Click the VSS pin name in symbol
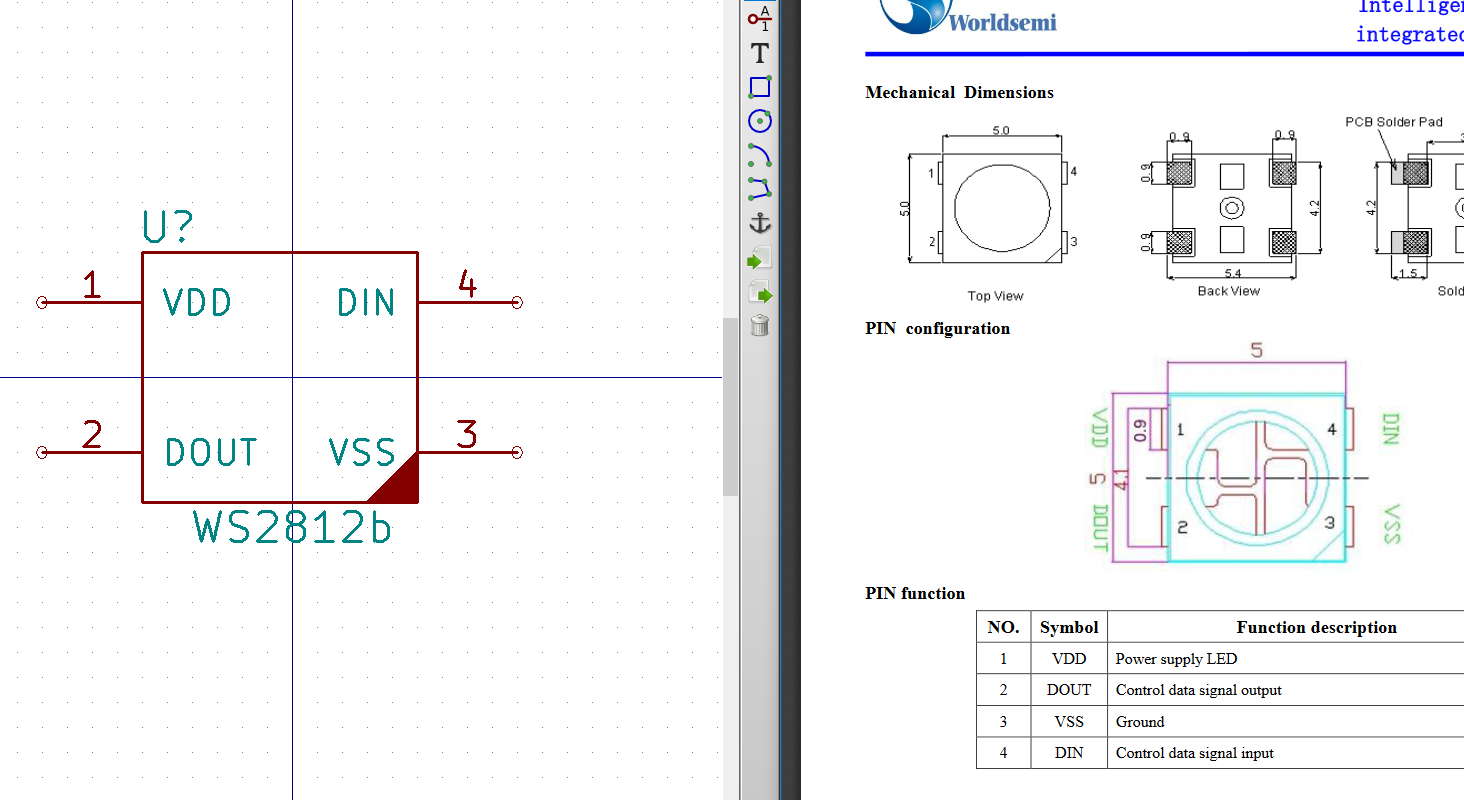 point(362,452)
